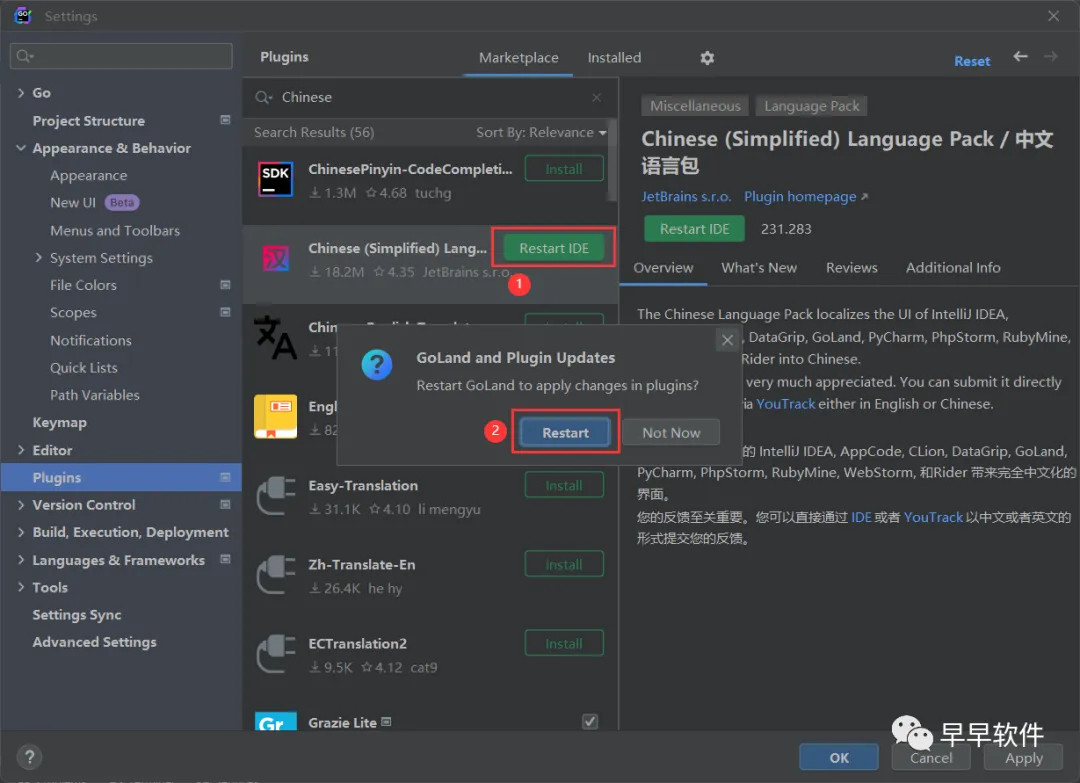The width and height of the screenshot is (1080, 783).
Task: Click the Languages & Frameworks project-level icon
Action: click(x=225, y=559)
